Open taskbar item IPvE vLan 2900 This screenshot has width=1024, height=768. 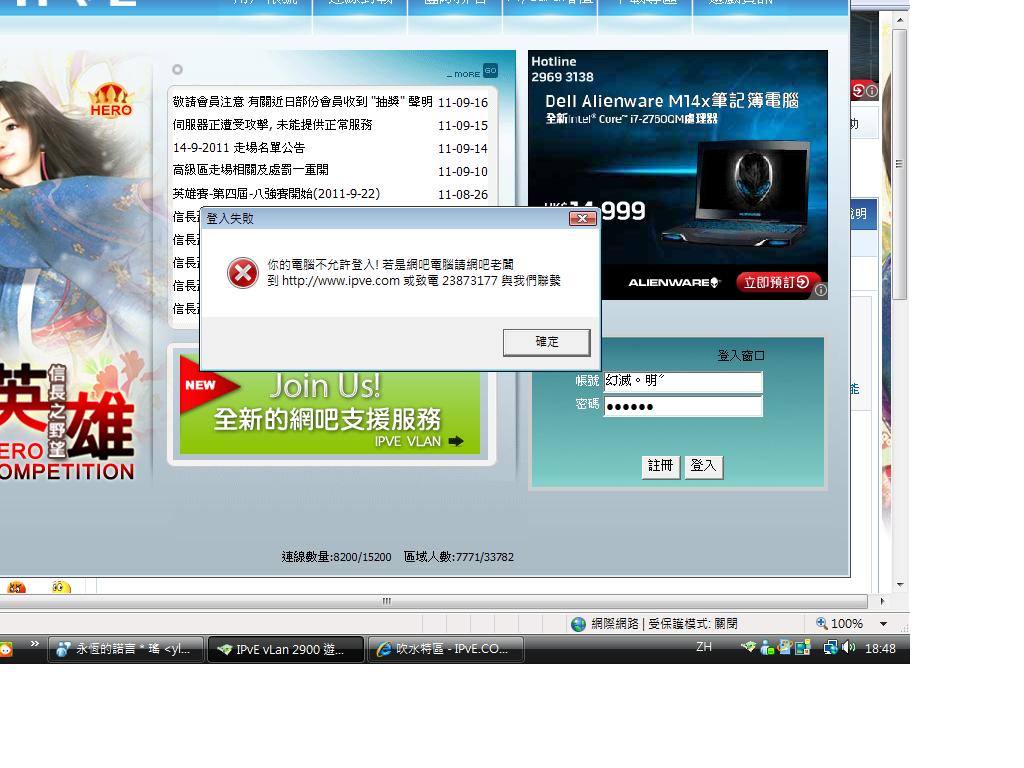coord(285,649)
